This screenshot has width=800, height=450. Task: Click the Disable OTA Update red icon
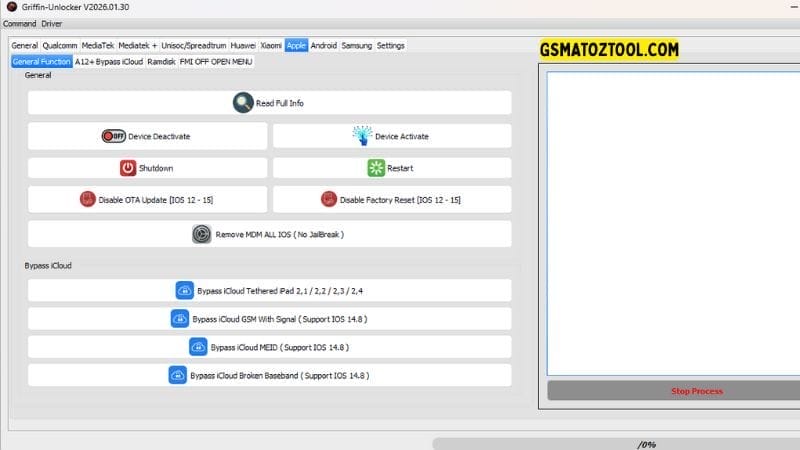88,199
